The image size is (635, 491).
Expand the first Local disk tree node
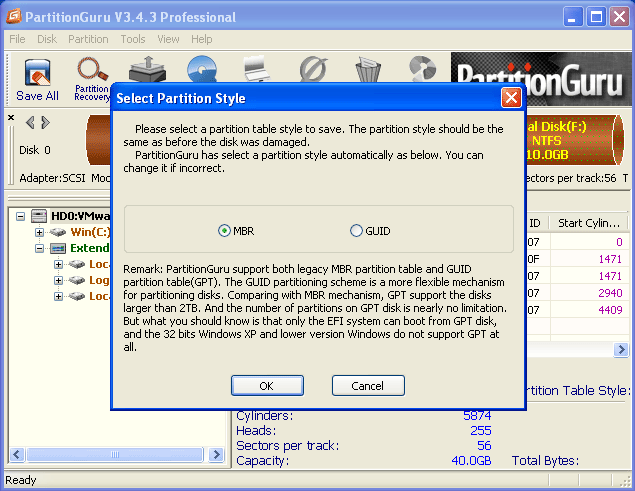point(58,265)
